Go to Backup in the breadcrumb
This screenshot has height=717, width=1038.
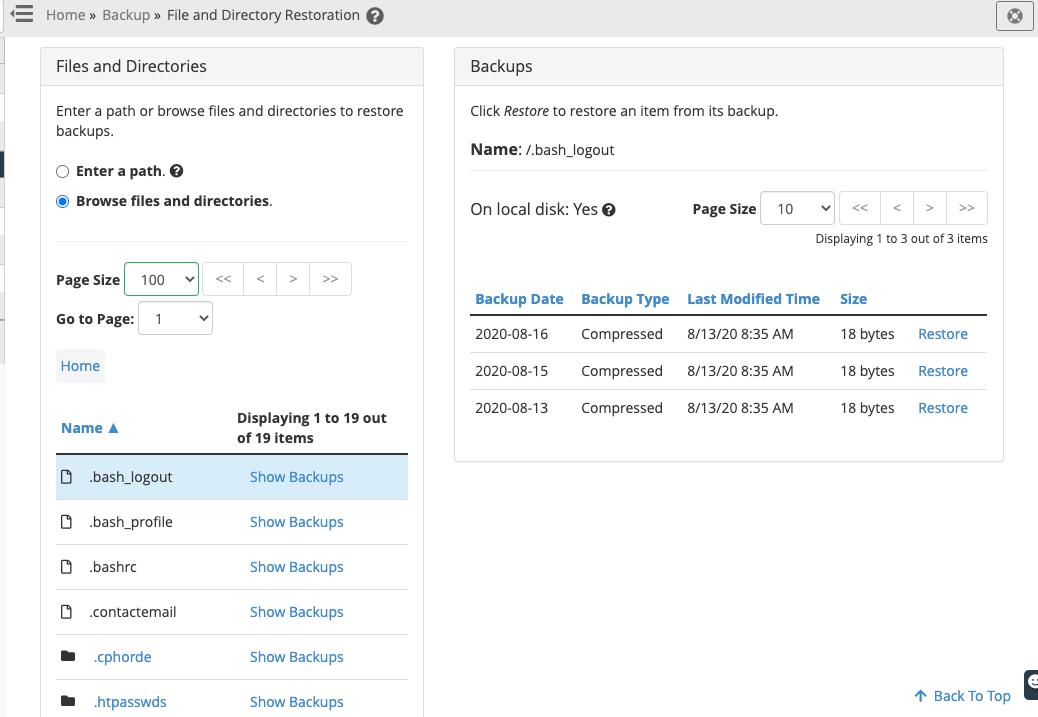click(x=125, y=15)
